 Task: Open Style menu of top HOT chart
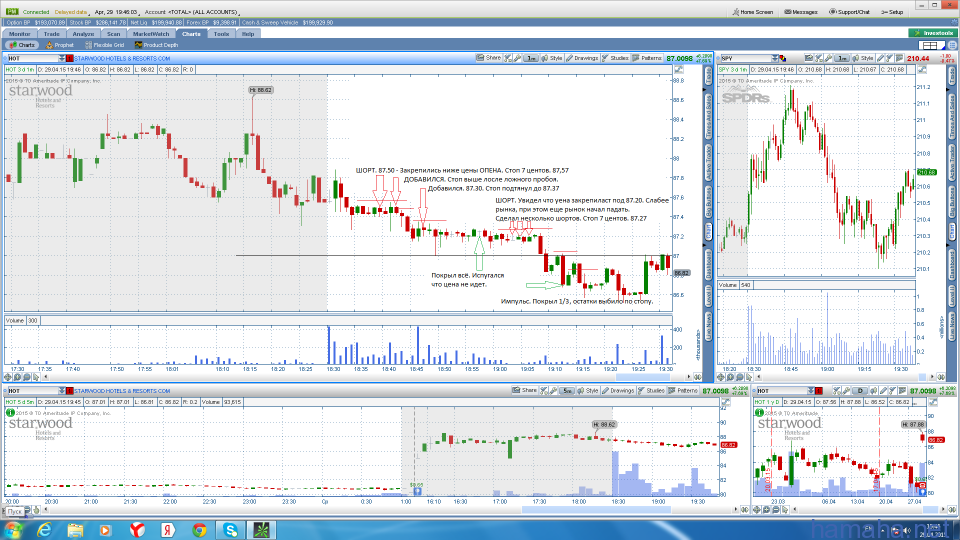(x=552, y=58)
